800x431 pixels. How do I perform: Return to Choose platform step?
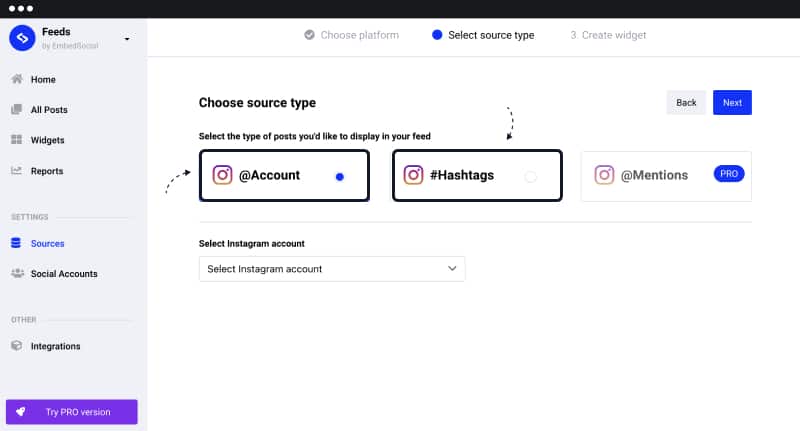[360, 35]
